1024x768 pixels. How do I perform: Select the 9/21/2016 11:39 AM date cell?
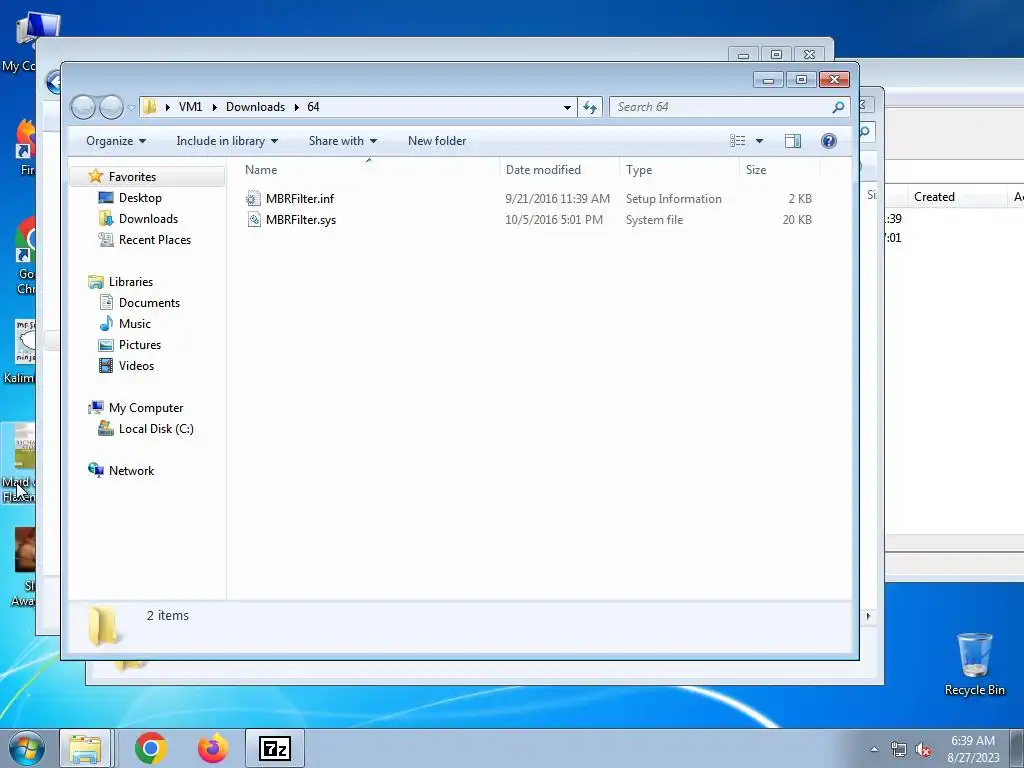557,199
